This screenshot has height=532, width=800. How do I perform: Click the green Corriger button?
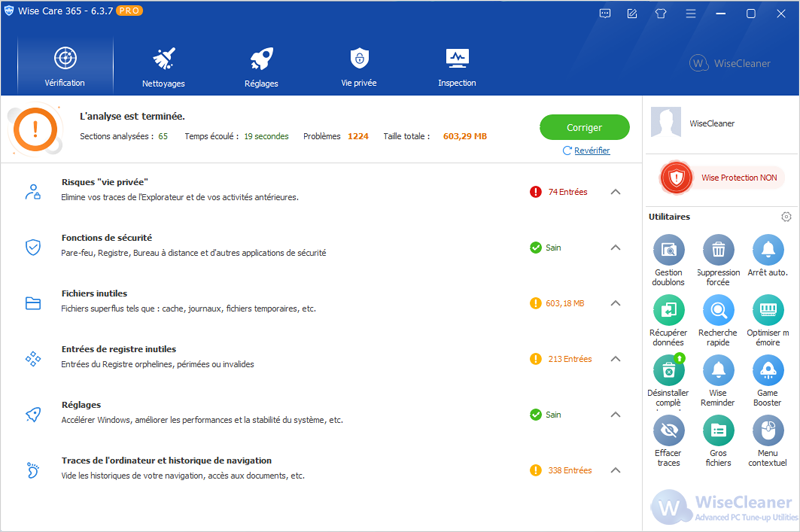[x=584, y=127]
